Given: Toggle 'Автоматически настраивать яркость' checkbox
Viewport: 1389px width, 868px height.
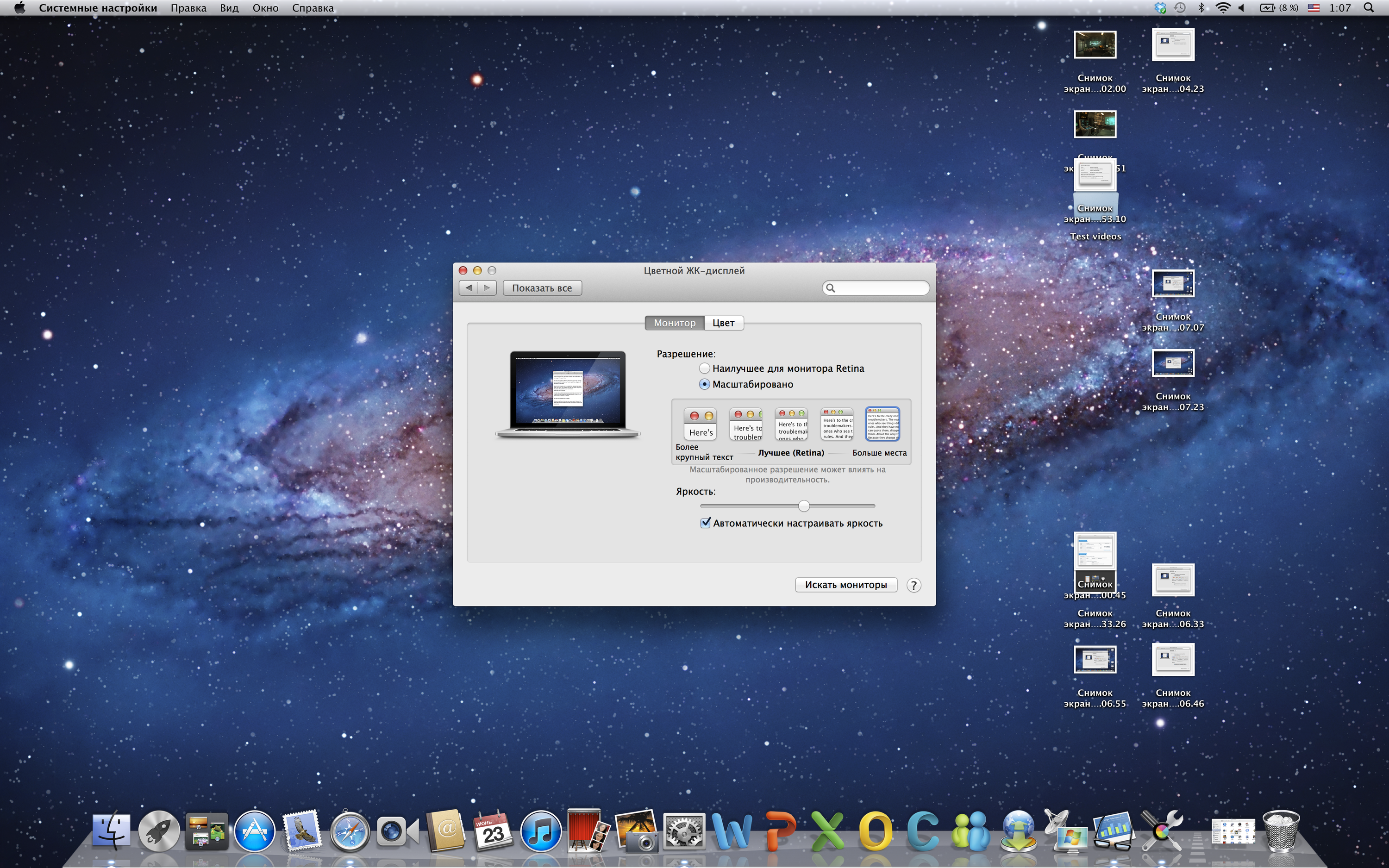Looking at the screenshot, I should tap(706, 523).
